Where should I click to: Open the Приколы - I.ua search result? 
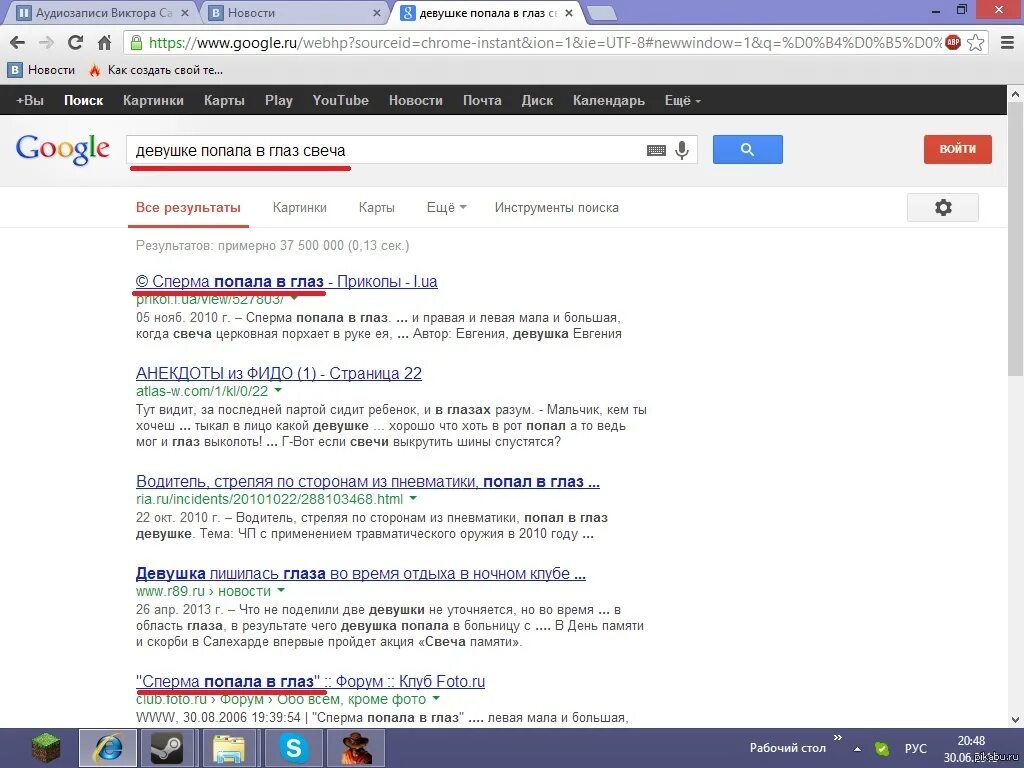coord(287,281)
